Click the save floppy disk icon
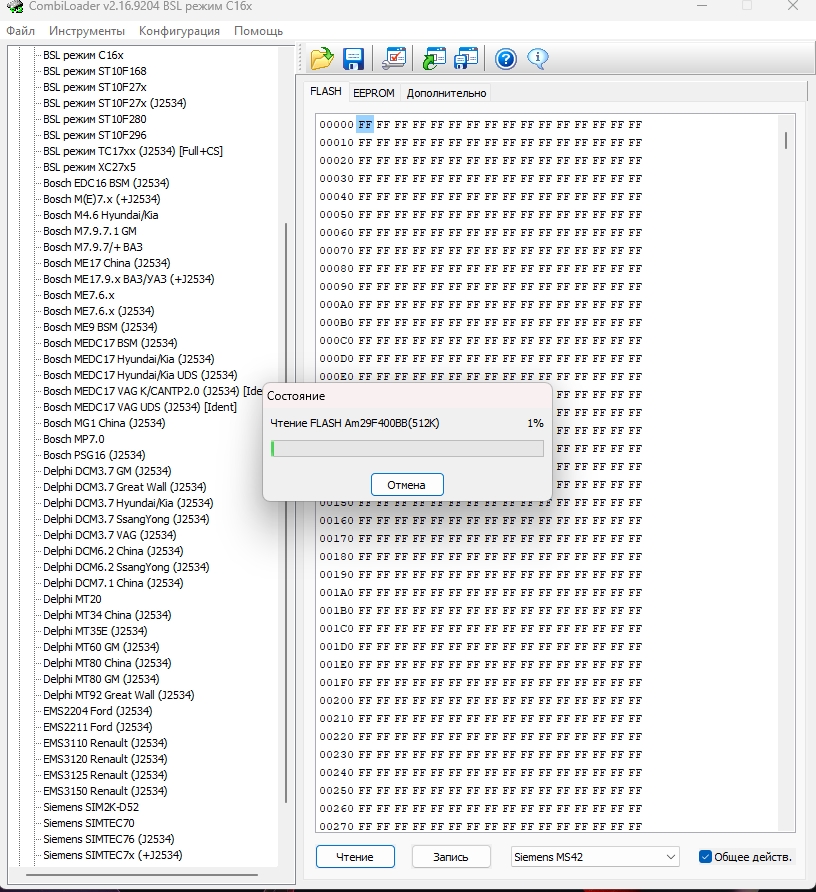 pyautogui.click(x=353, y=59)
